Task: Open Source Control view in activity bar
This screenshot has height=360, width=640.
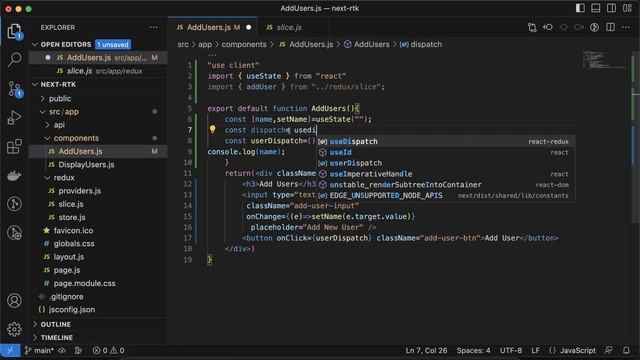Action: (x=14, y=89)
